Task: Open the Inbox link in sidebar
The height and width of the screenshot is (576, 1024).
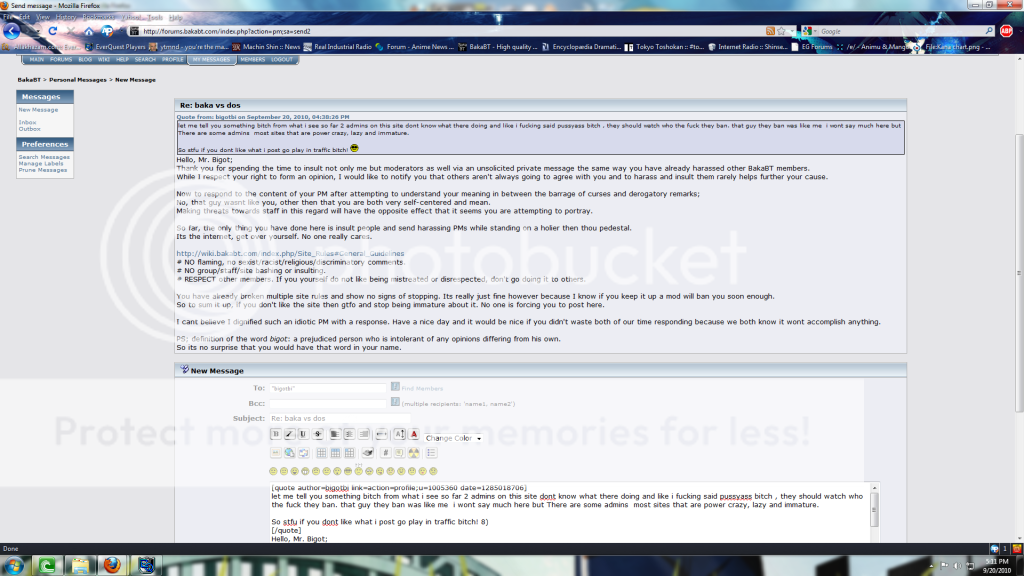Action: tap(27, 122)
